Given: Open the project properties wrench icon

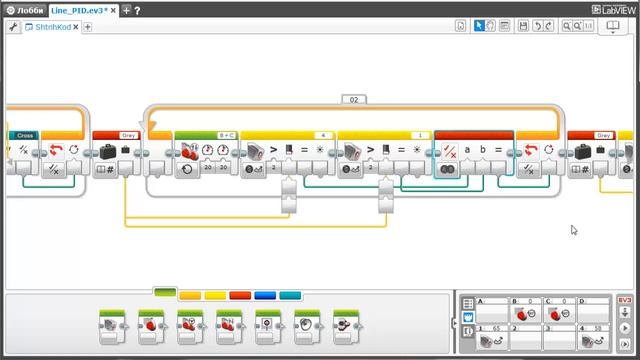Looking at the screenshot, I should [x=13, y=27].
